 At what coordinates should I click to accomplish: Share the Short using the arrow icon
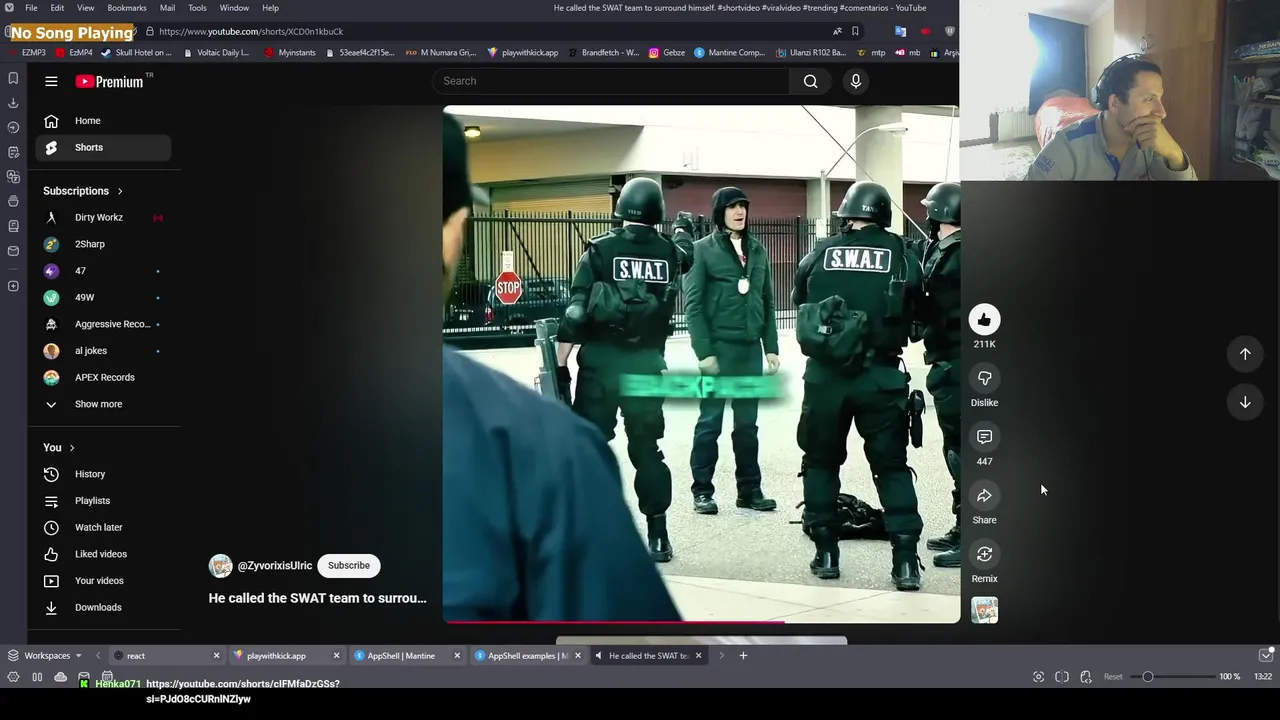[984, 496]
